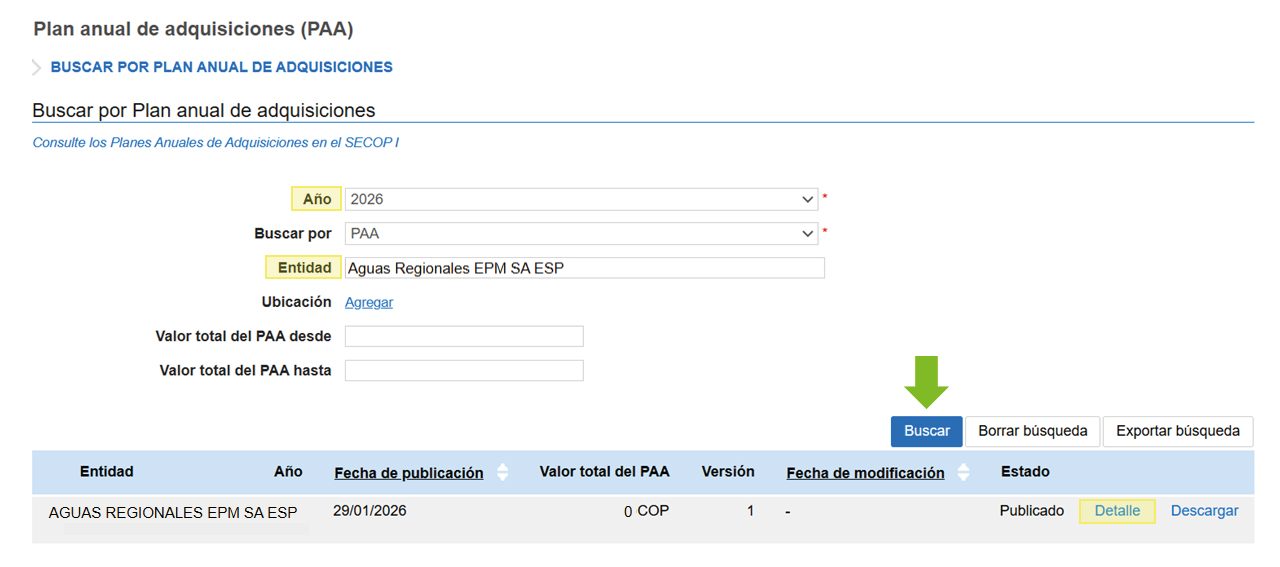Sort Fecha de modificación ascending arrow
Viewport: 1280px width, 567px height.
(963, 467)
